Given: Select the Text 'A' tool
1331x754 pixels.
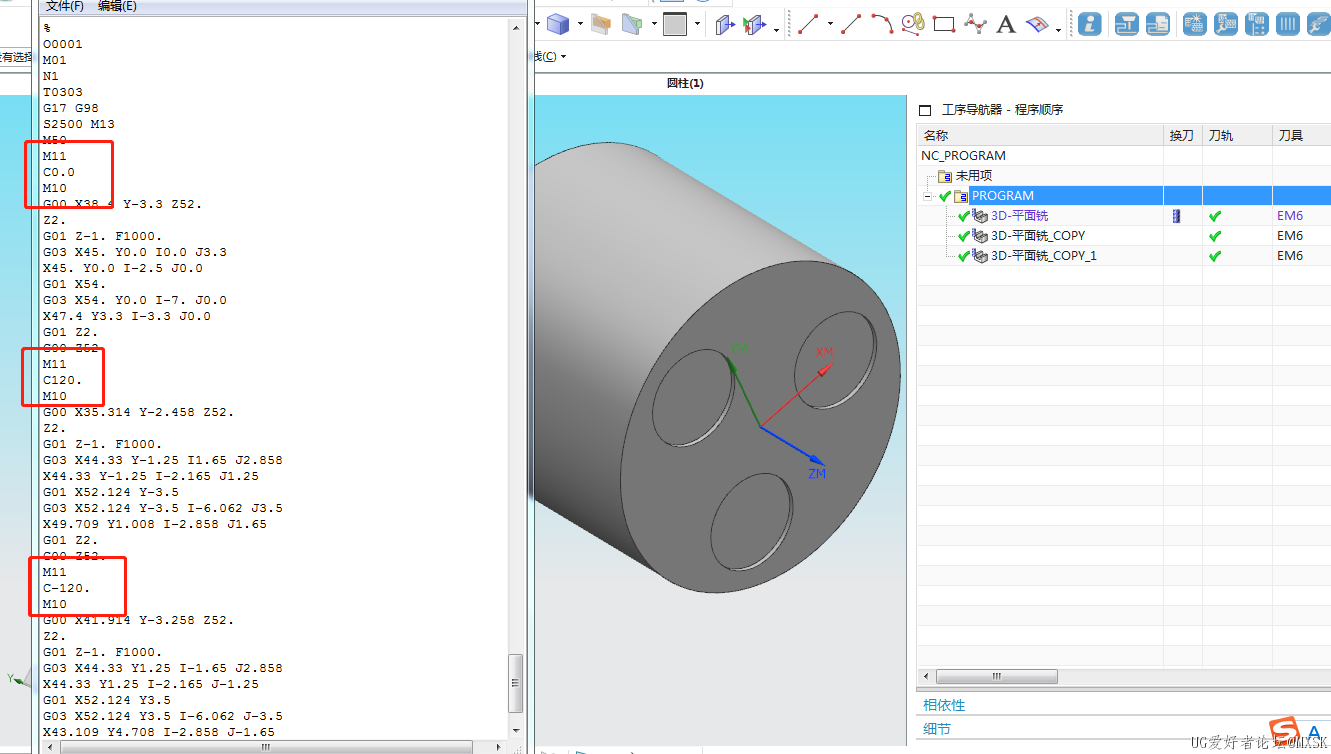Looking at the screenshot, I should pyautogui.click(x=1006, y=23).
